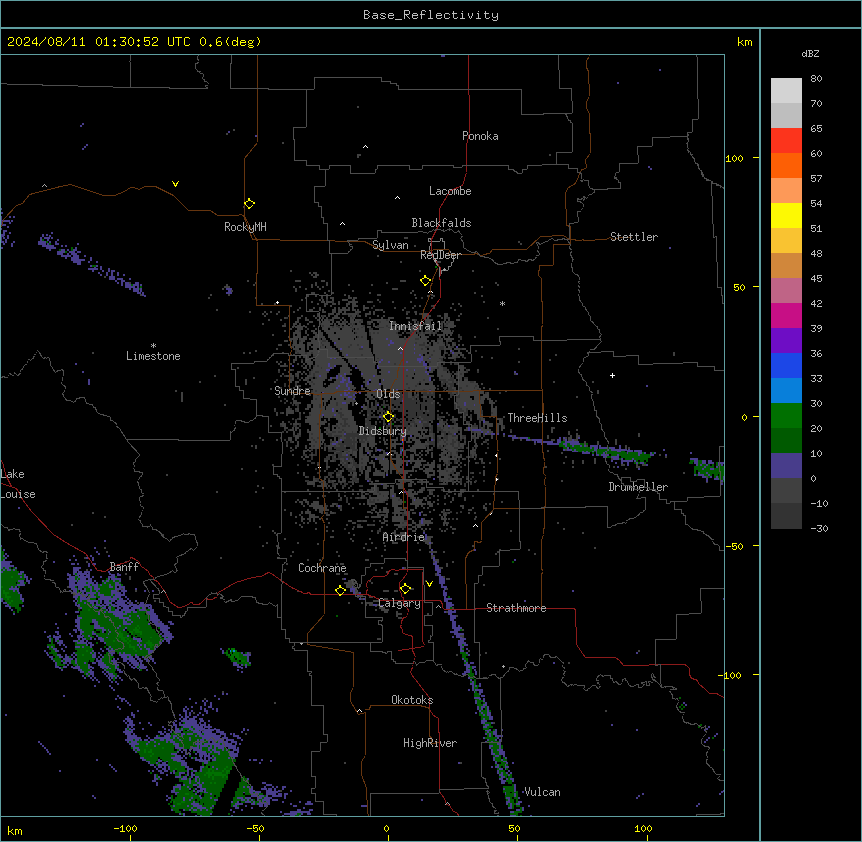Viewport: 862px width, 842px height.
Task: Click the Olds town label
Action: coord(388,394)
